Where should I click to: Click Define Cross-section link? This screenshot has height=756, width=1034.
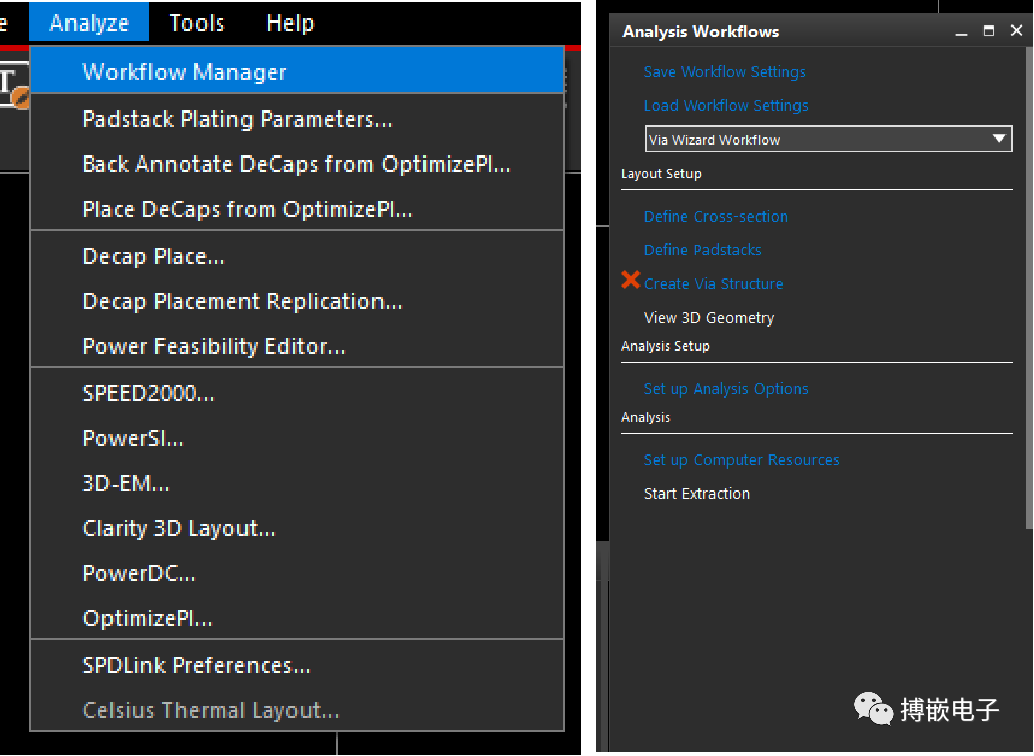(715, 216)
